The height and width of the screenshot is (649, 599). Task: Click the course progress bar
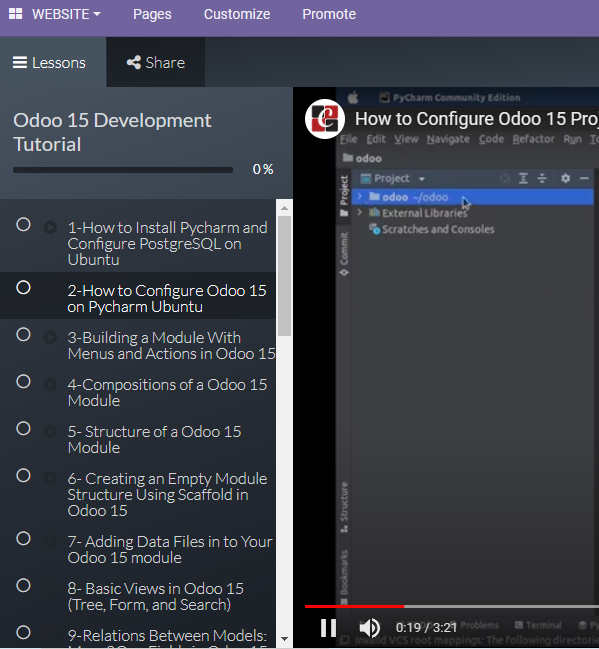pyautogui.click(x=123, y=170)
